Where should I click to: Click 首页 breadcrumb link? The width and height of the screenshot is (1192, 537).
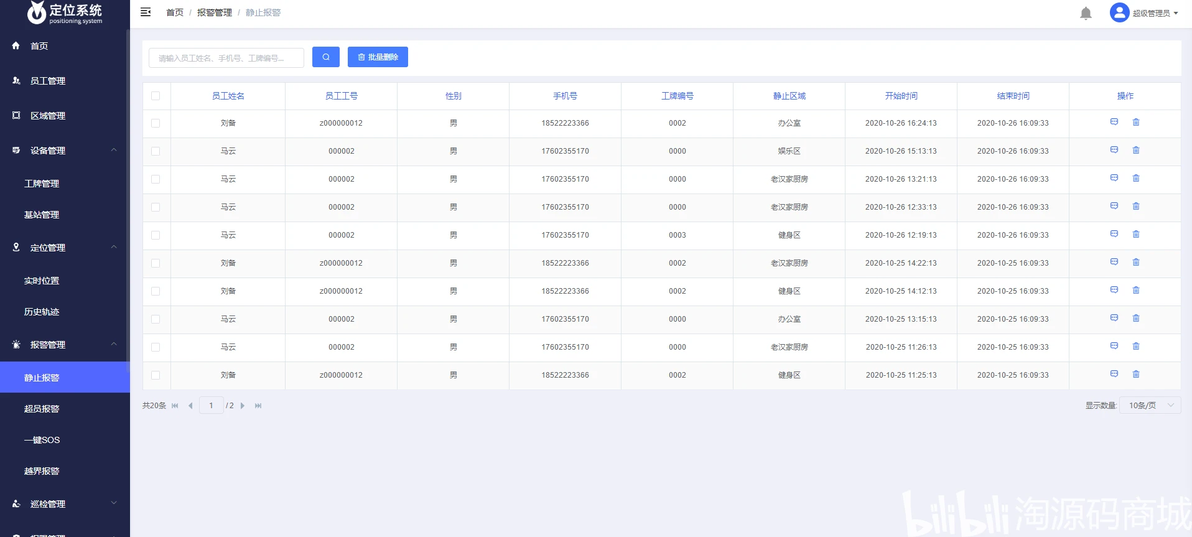click(x=175, y=13)
